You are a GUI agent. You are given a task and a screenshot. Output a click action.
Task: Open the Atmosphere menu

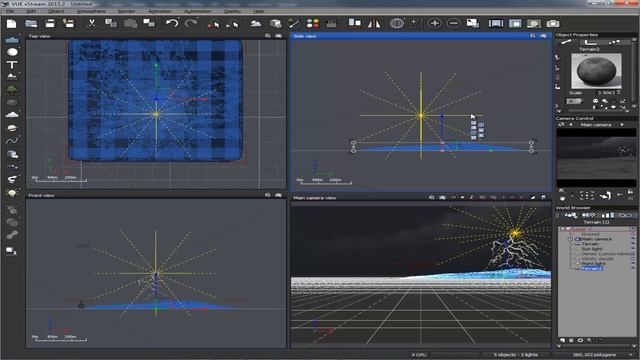click(91, 11)
